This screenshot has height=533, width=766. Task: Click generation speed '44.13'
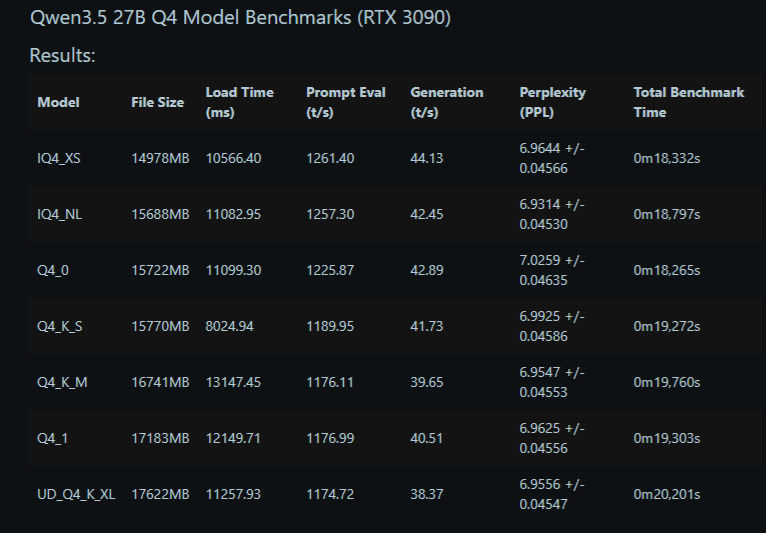(x=426, y=158)
